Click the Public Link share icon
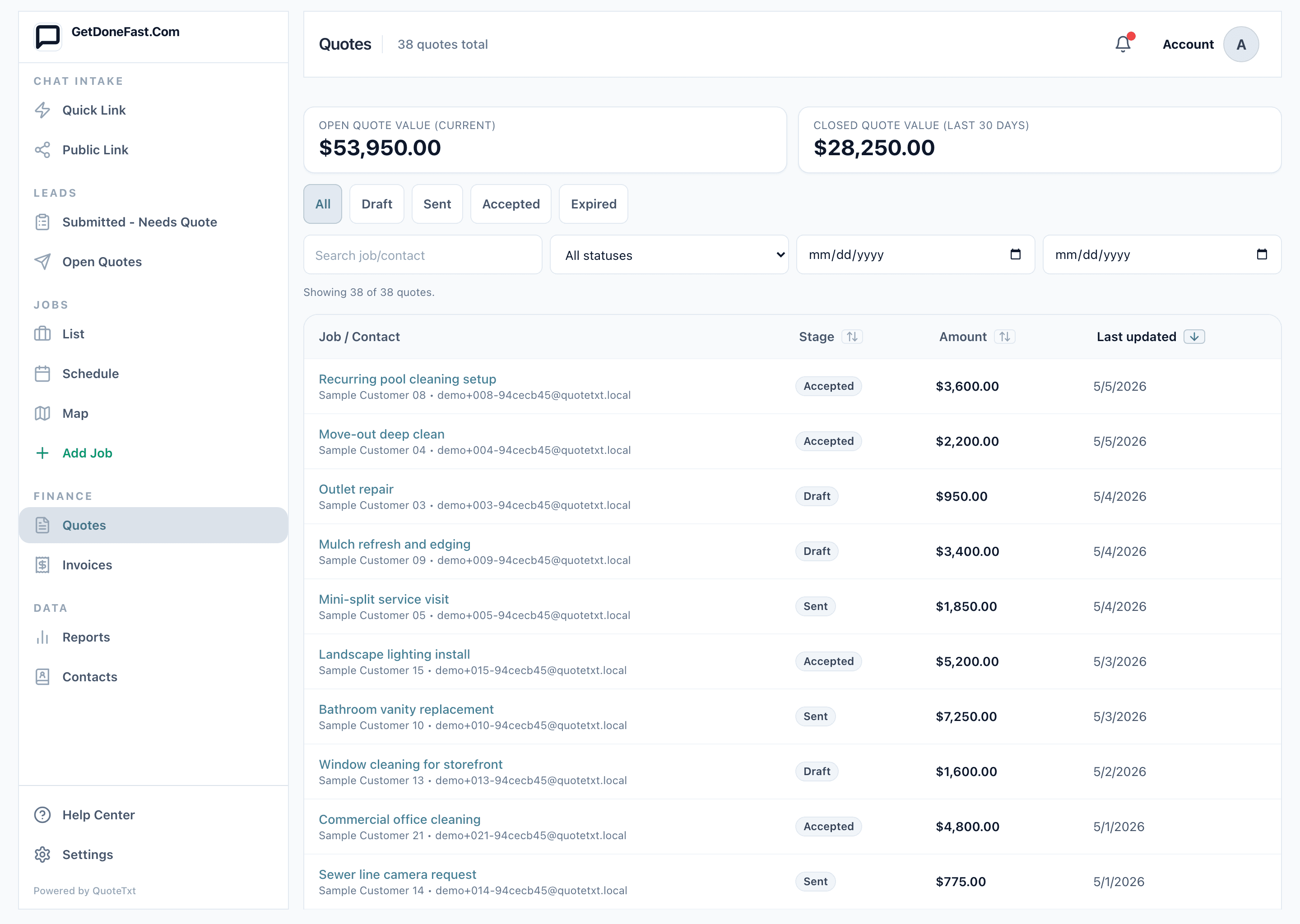This screenshot has width=1300, height=924. click(x=43, y=150)
